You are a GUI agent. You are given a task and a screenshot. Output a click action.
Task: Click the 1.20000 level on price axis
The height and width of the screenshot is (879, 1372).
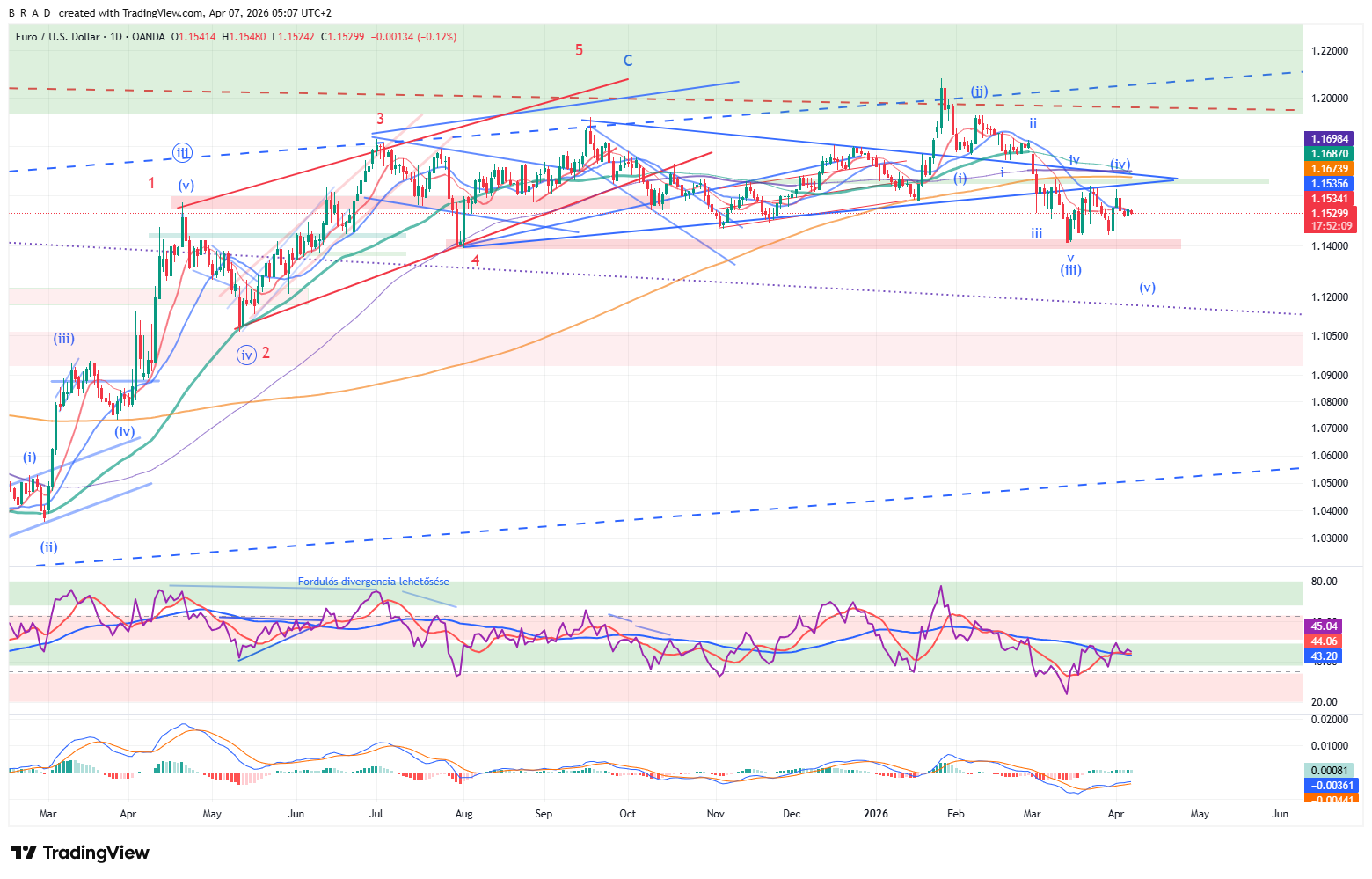point(1330,99)
